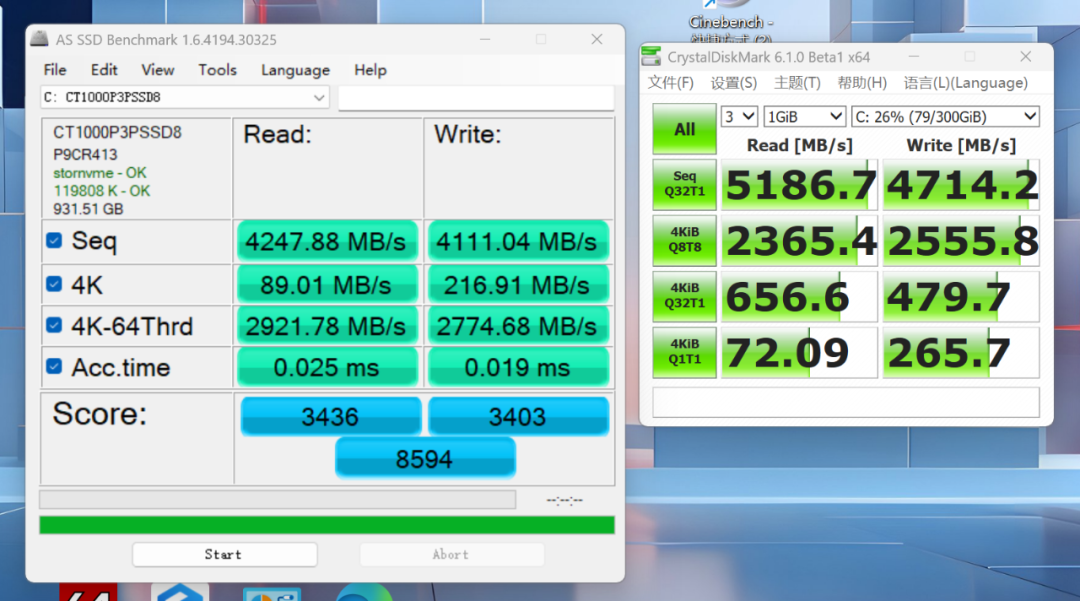Click the CrystalDiskMark value 2555.8
The width and height of the screenshot is (1080, 601).
point(962,240)
